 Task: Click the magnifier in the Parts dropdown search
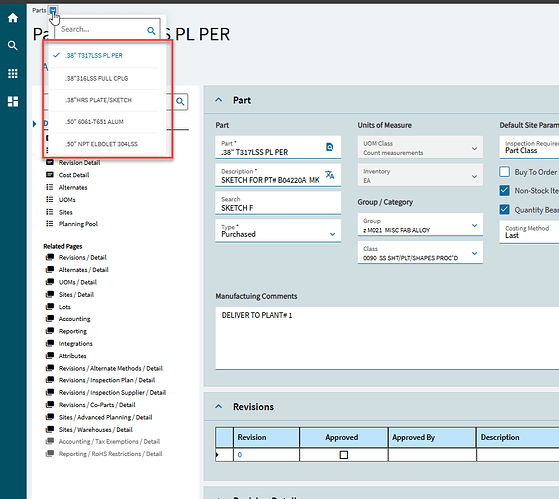151,31
